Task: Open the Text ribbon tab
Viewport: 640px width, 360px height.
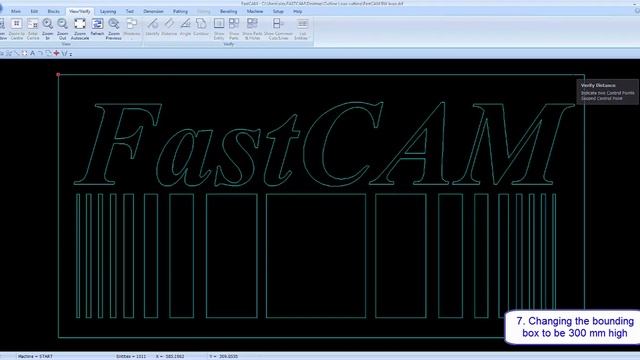Action: coord(129,11)
